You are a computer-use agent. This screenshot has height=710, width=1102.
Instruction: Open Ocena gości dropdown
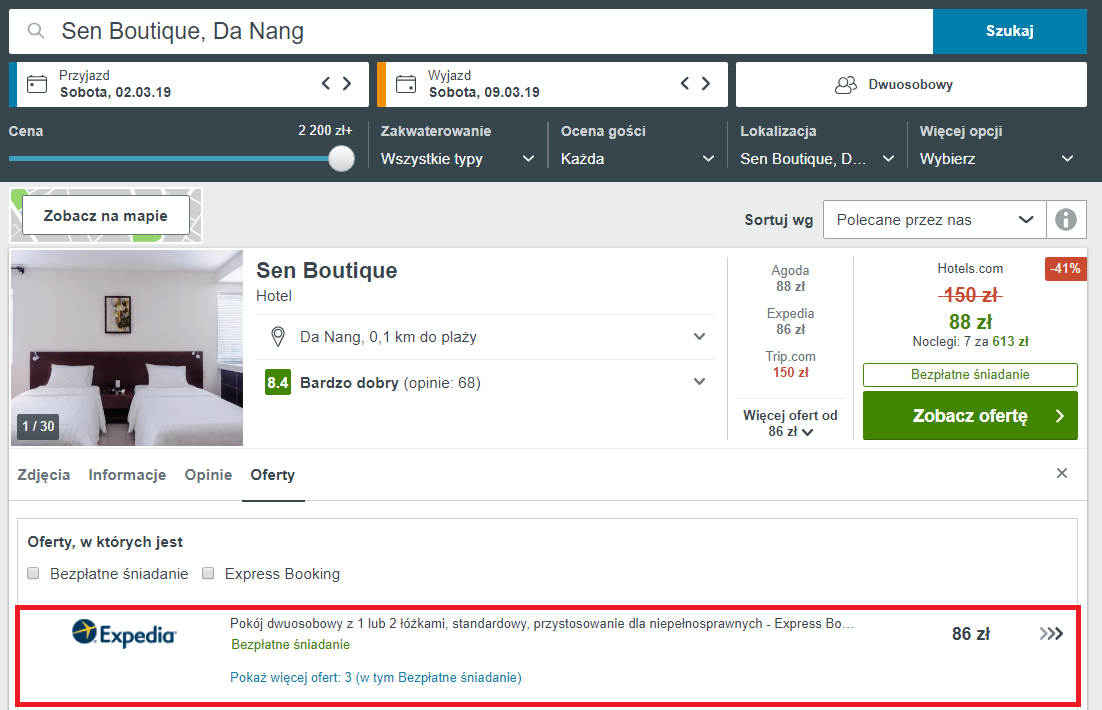[637, 159]
